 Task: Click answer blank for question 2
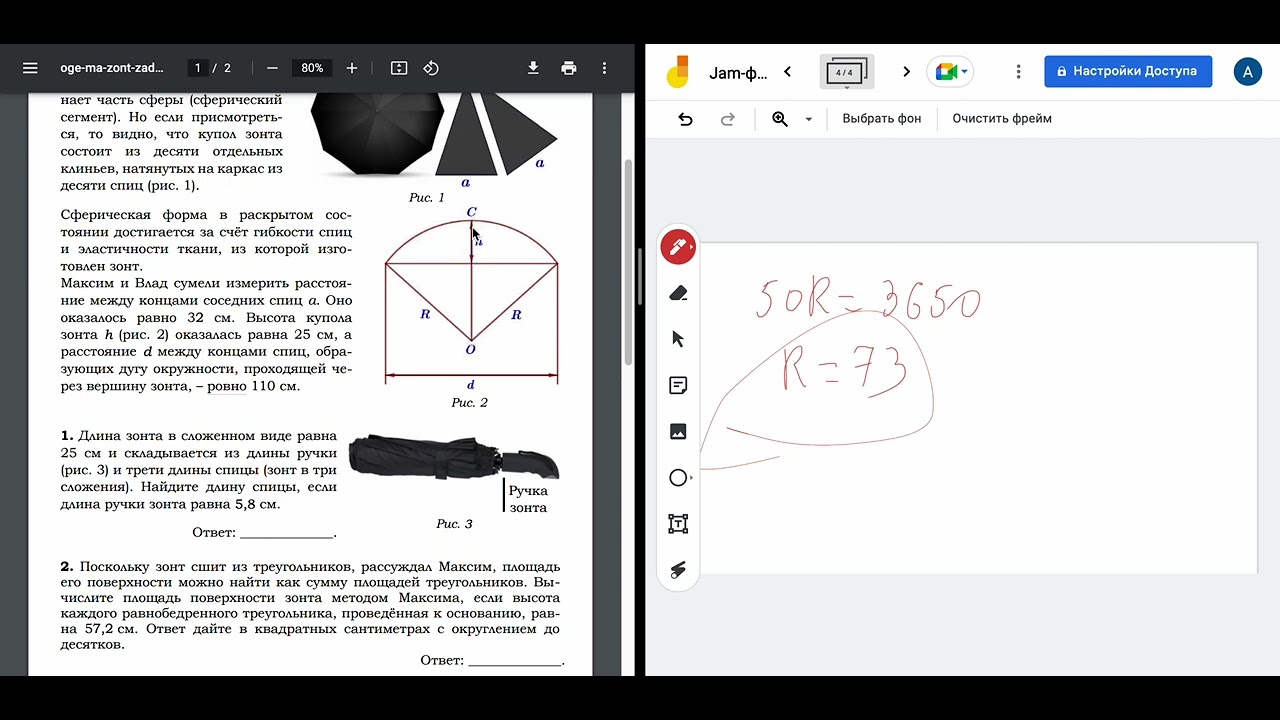tap(515, 662)
